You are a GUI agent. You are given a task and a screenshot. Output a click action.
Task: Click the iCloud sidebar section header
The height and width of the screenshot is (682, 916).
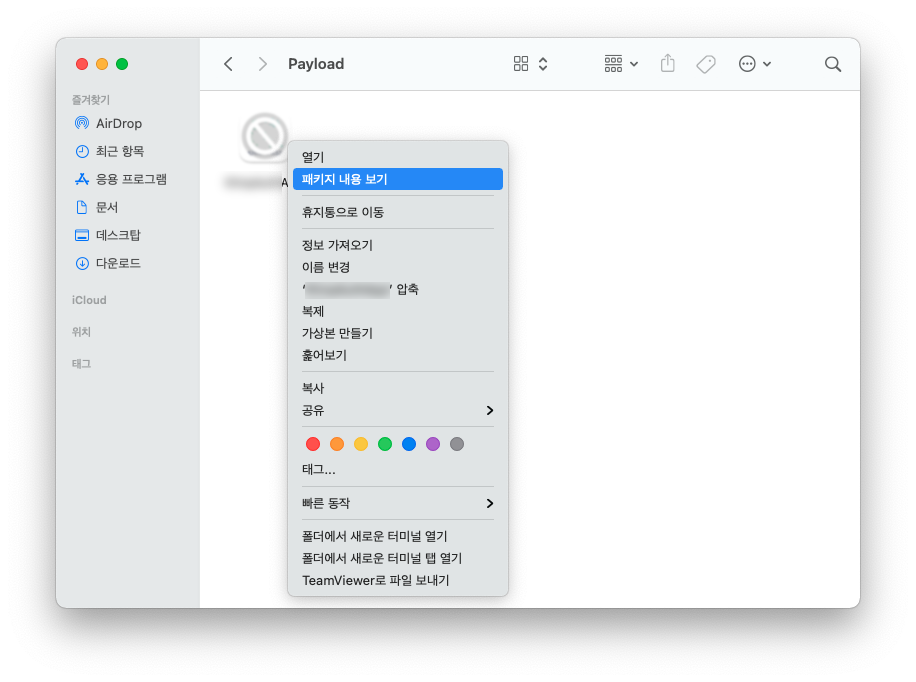pos(89,300)
